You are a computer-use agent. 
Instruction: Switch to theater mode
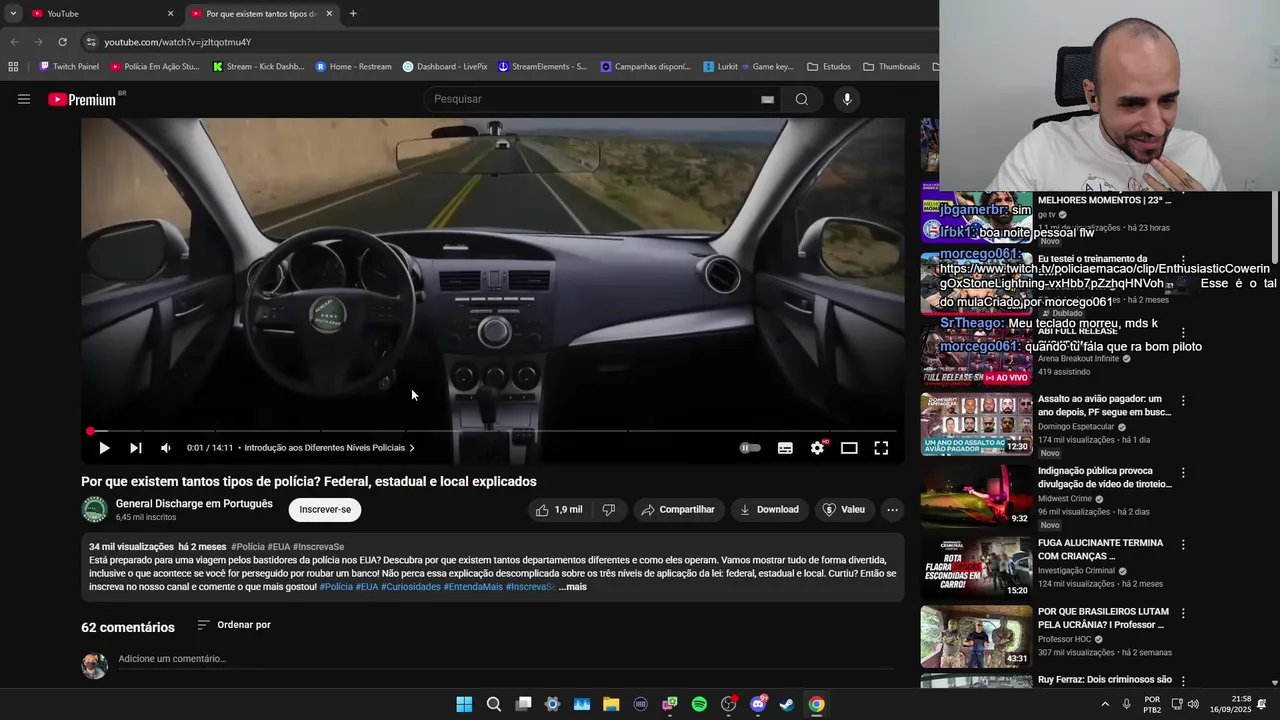[849, 448]
